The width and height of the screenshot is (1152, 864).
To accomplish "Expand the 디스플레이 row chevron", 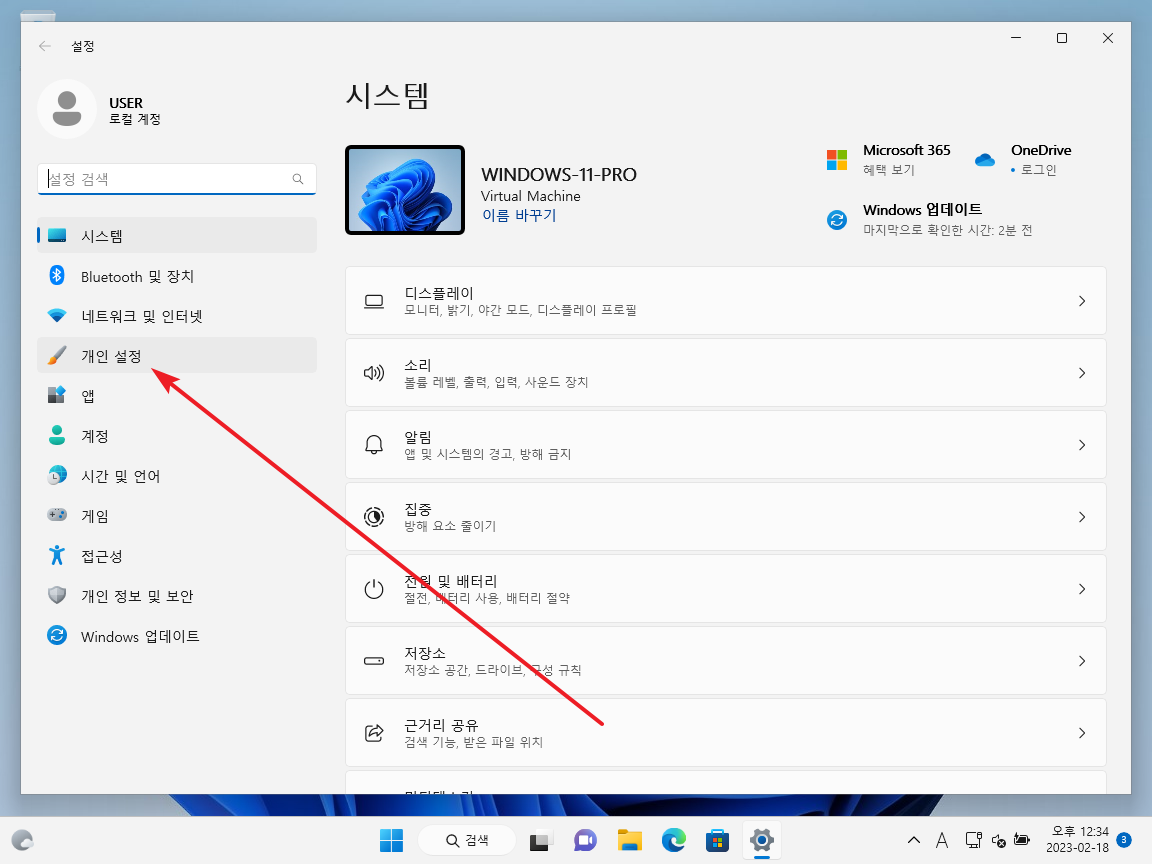I will click(1081, 301).
